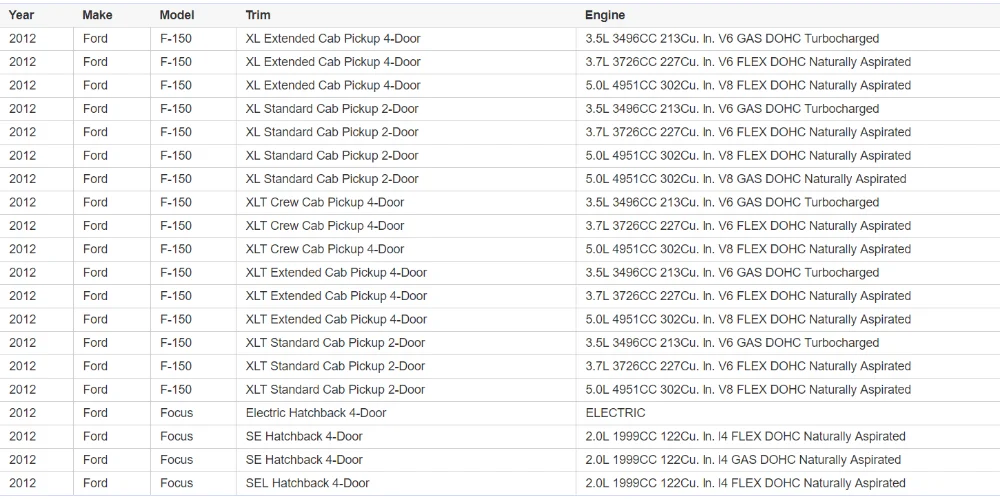This screenshot has height=499, width=1000.
Task: Select first XLT Extended Cab Pickup trim cell
Action: pyautogui.click(x=336, y=272)
